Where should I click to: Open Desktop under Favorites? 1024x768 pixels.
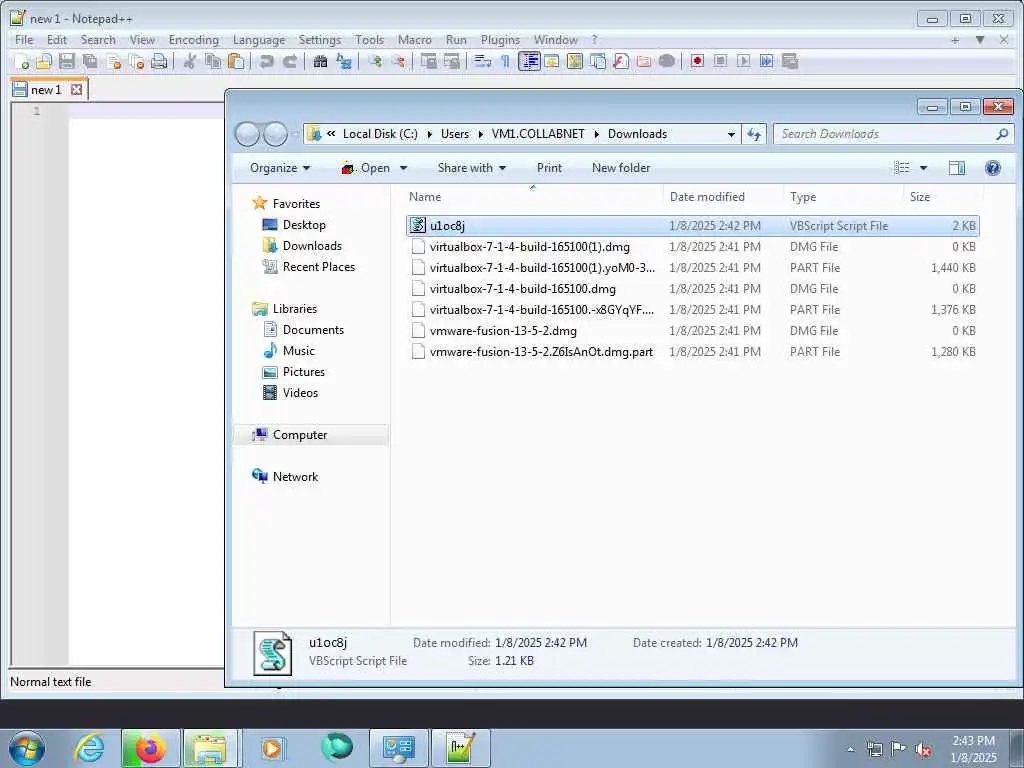[295, 225]
